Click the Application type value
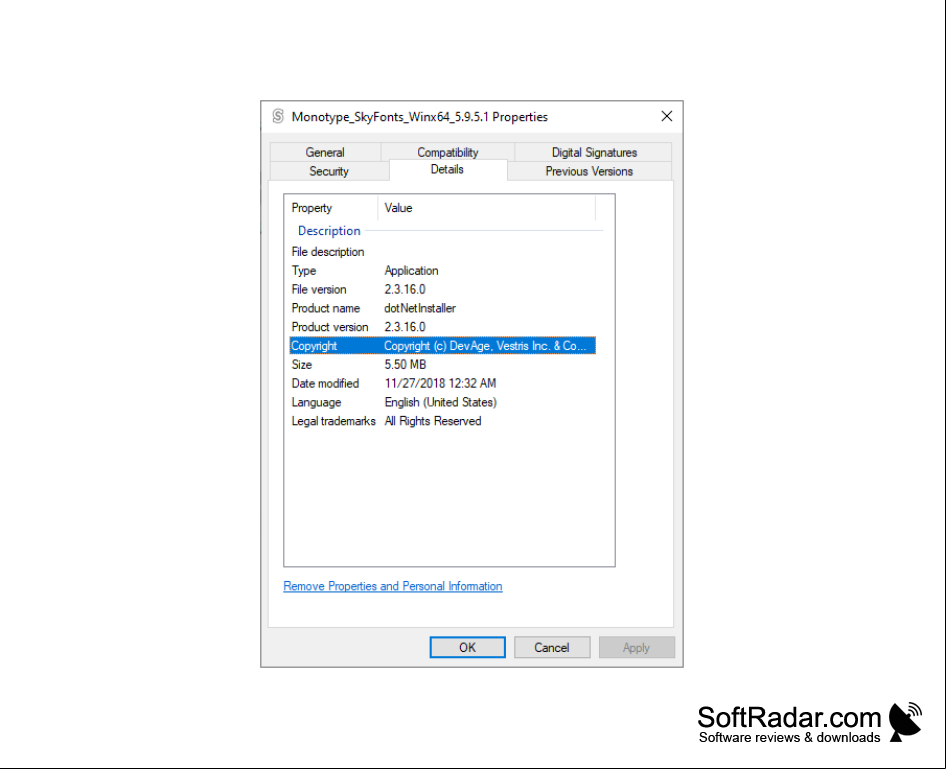Viewport: 946px width, 769px height. (x=411, y=270)
